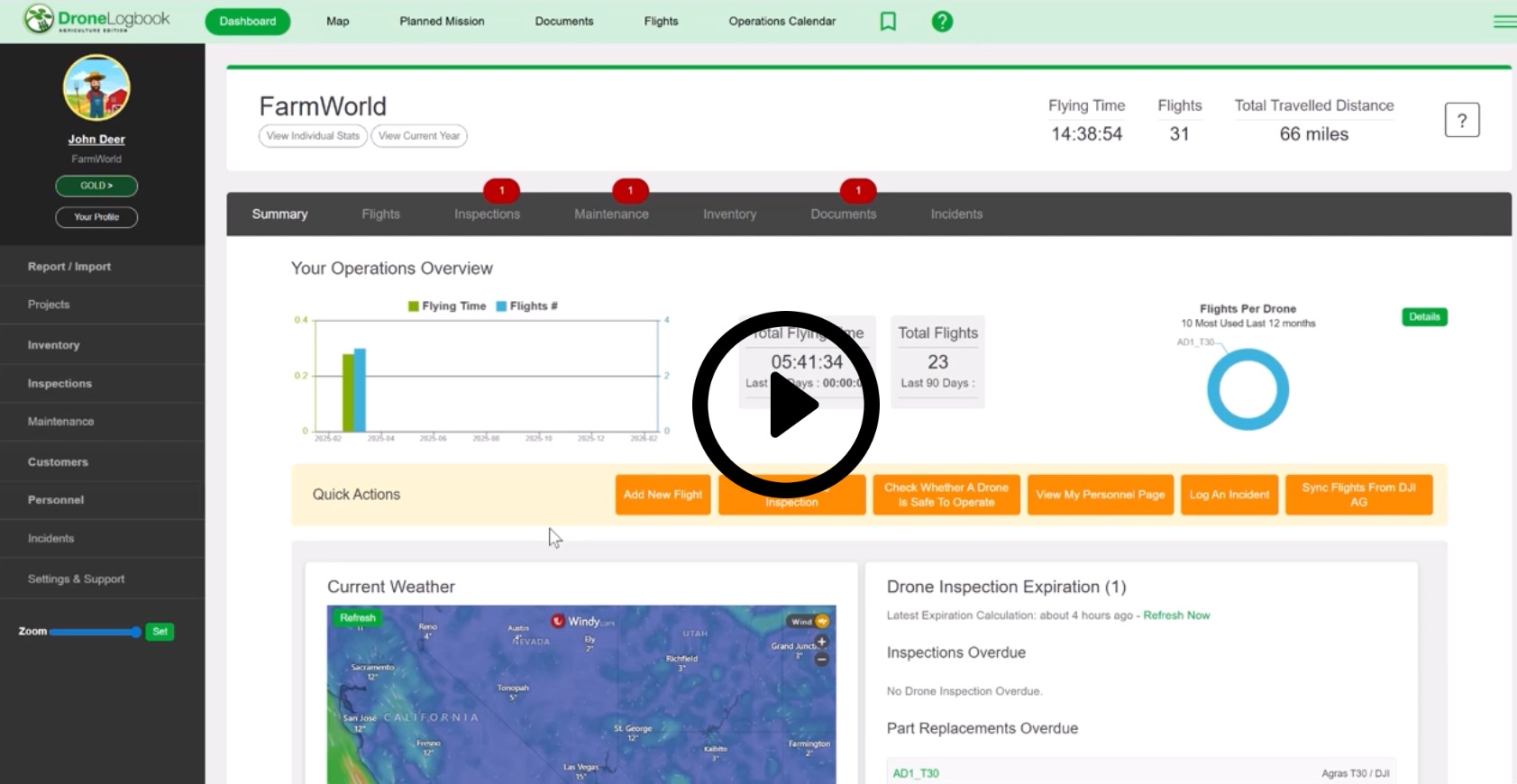The image size is (1517, 784).
Task: Expand Inspections in sidebar
Action: [103, 384]
